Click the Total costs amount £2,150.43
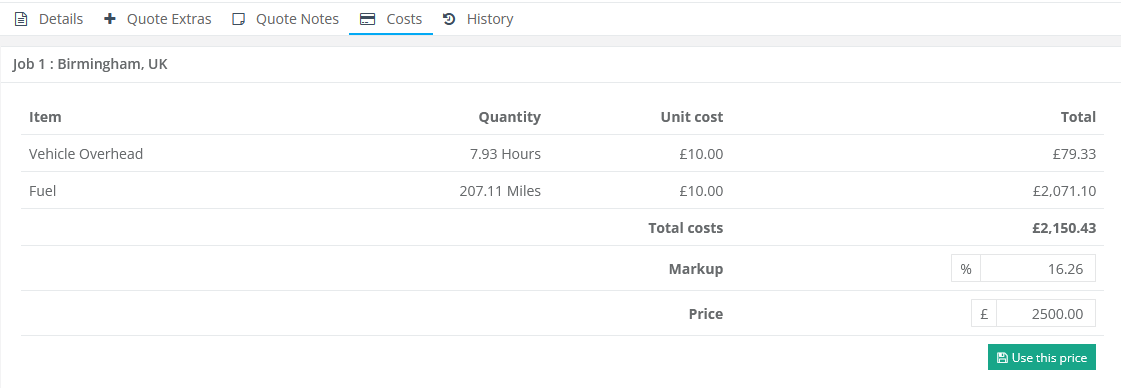The height and width of the screenshot is (388, 1121). [1064, 228]
